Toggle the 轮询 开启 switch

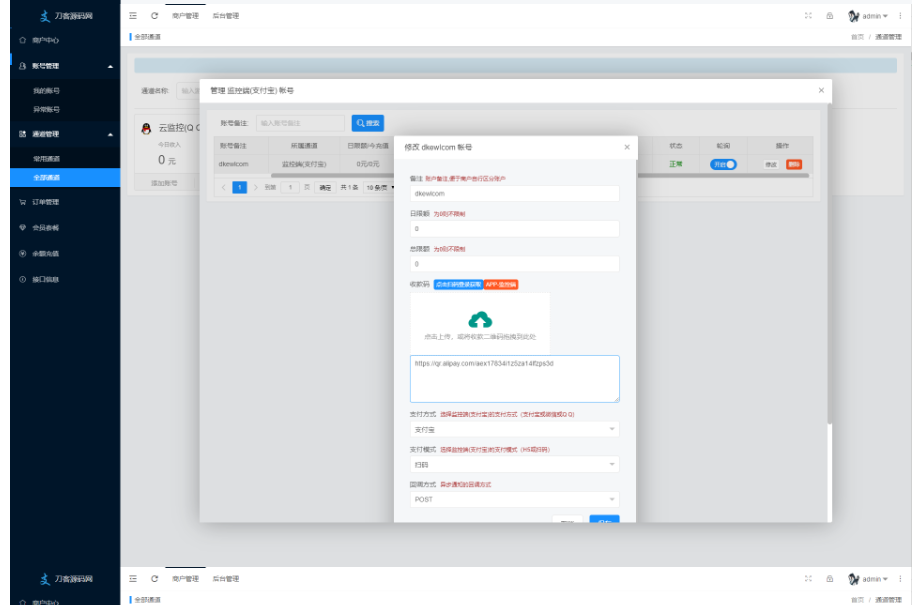coord(723,164)
